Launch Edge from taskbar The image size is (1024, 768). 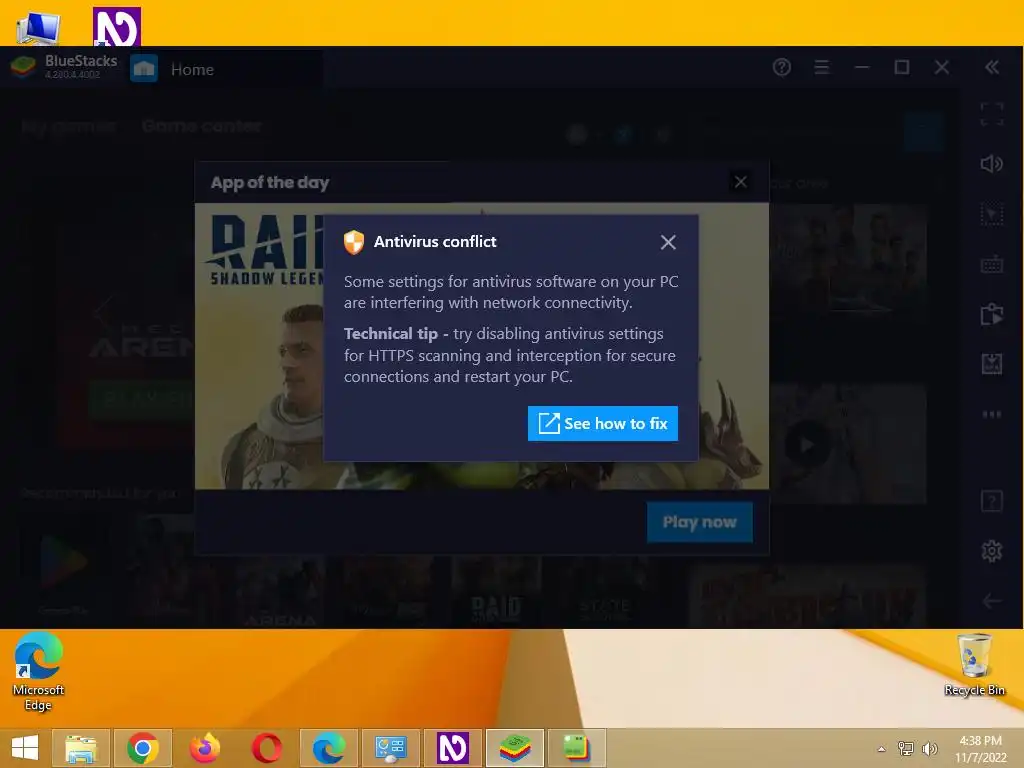point(328,748)
